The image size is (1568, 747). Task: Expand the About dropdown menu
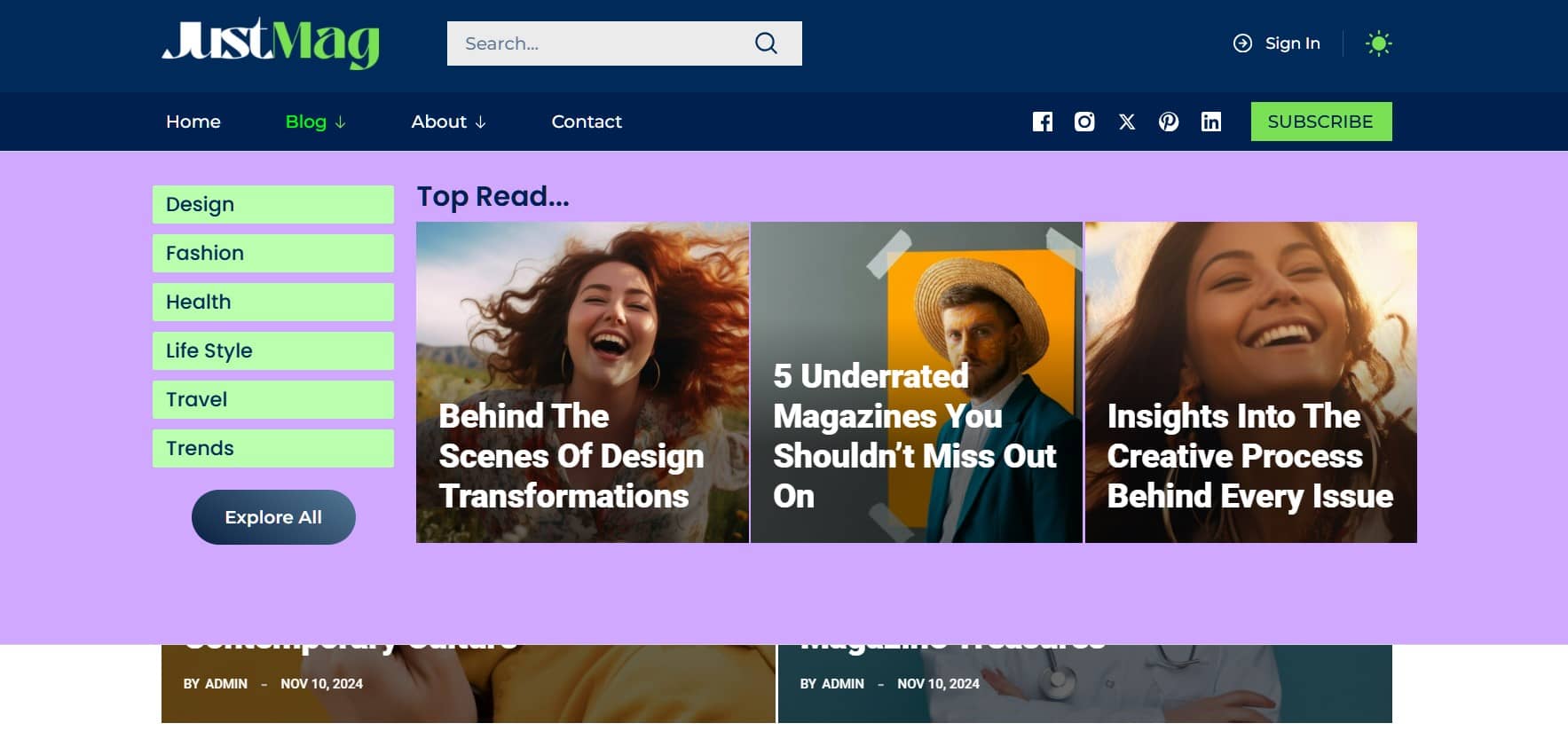coord(448,122)
